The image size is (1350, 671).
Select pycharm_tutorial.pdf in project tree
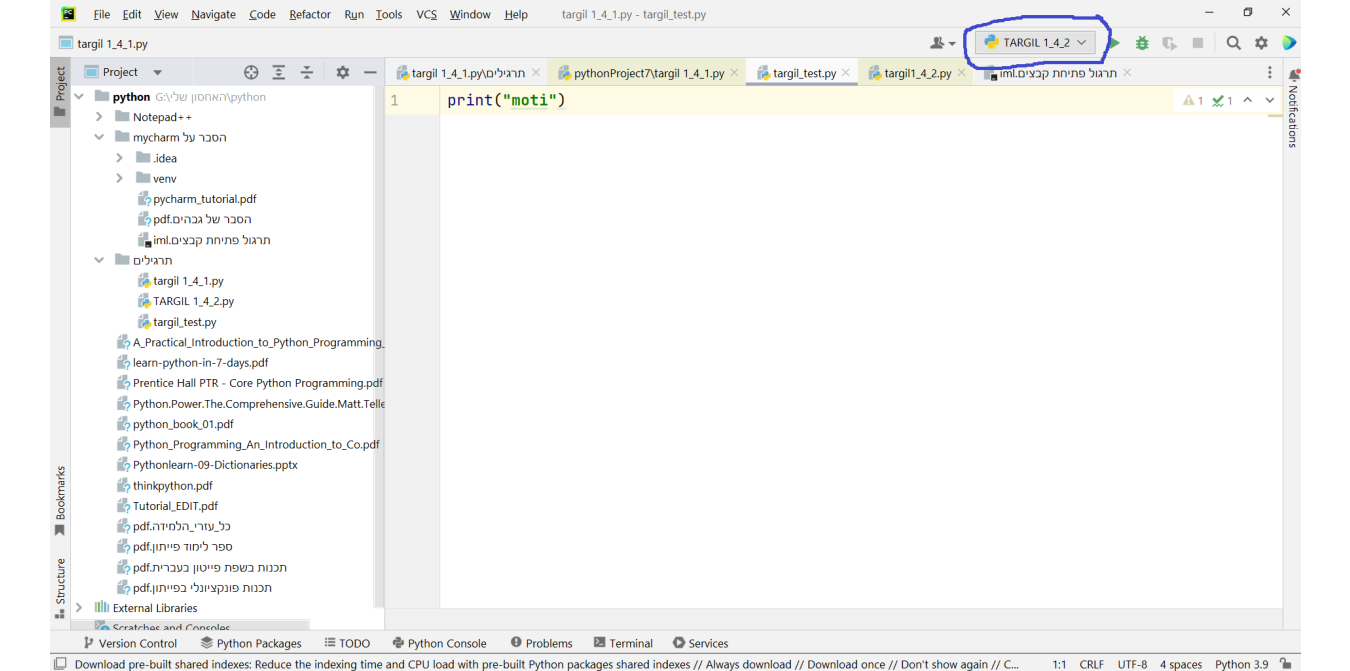pyautogui.click(x=196, y=199)
